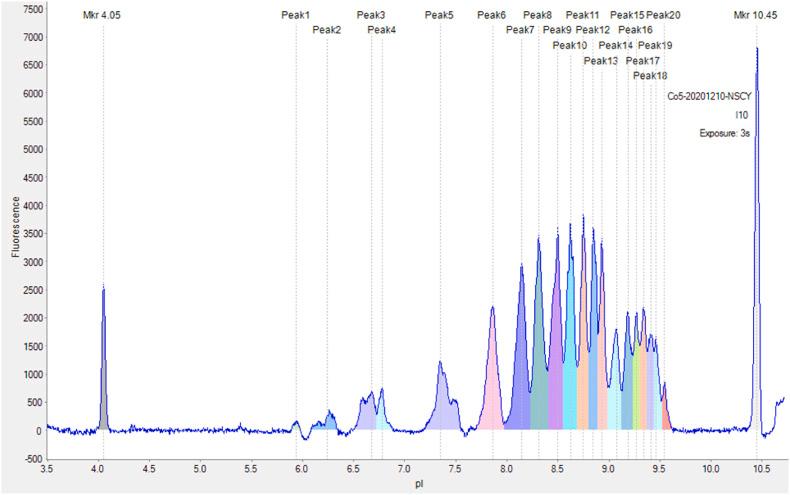Click the Mkr 4.05 marker label

(x=103, y=16)
